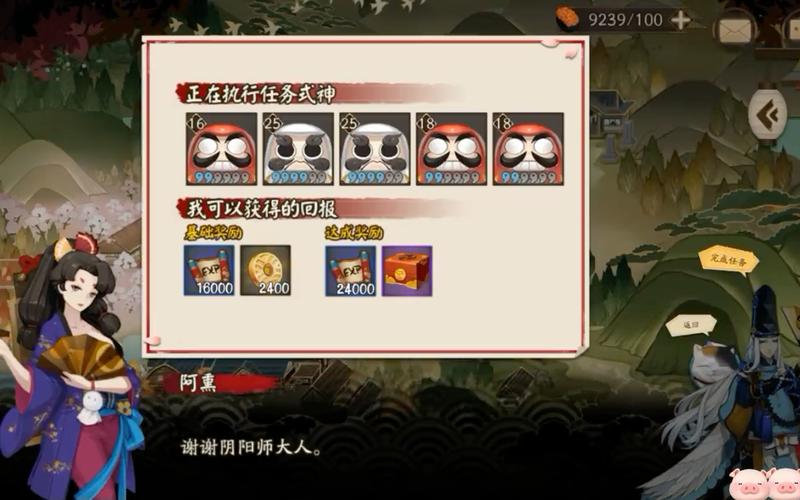Choose the 返回 speech bubble option

click(x=691, y=325)
